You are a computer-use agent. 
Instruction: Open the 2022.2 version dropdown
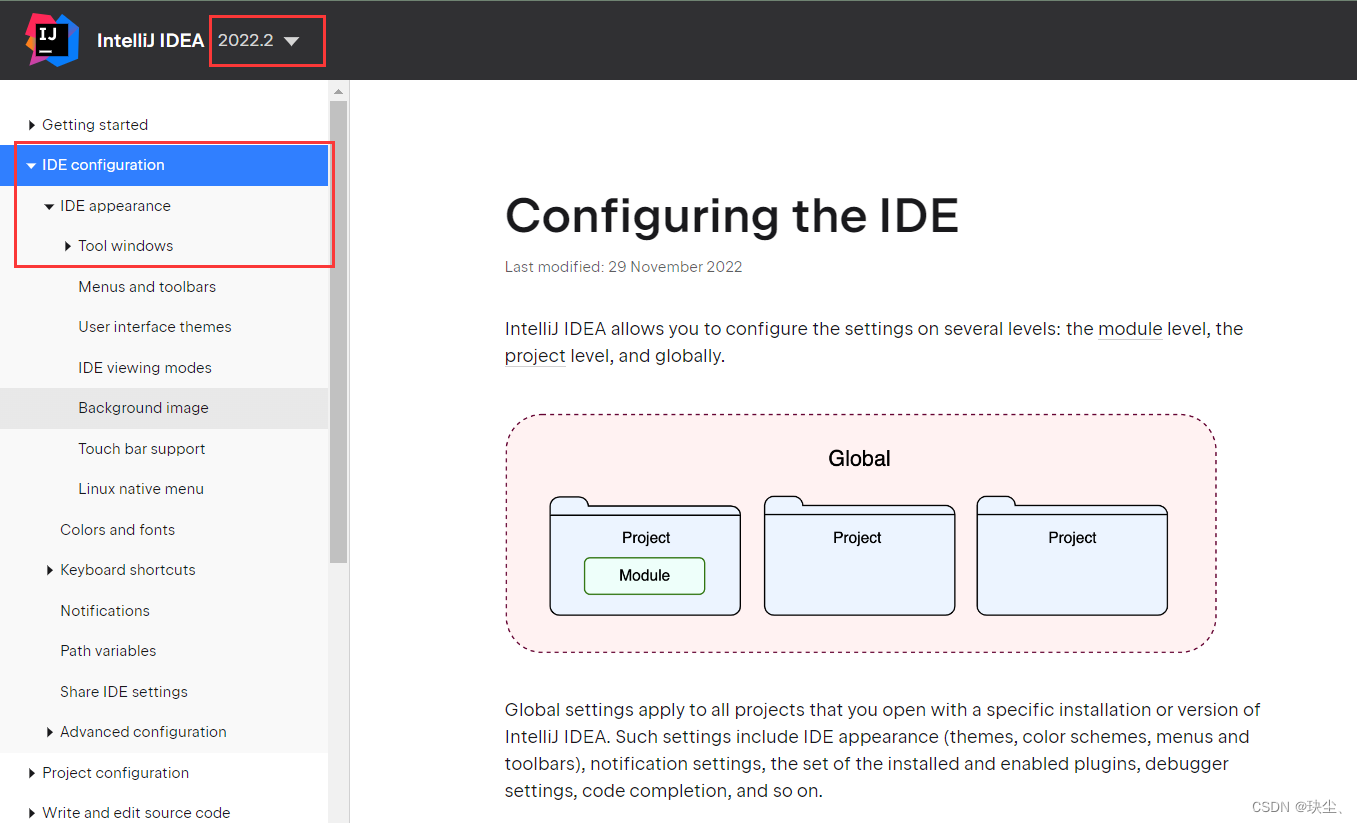coord(259,41)
